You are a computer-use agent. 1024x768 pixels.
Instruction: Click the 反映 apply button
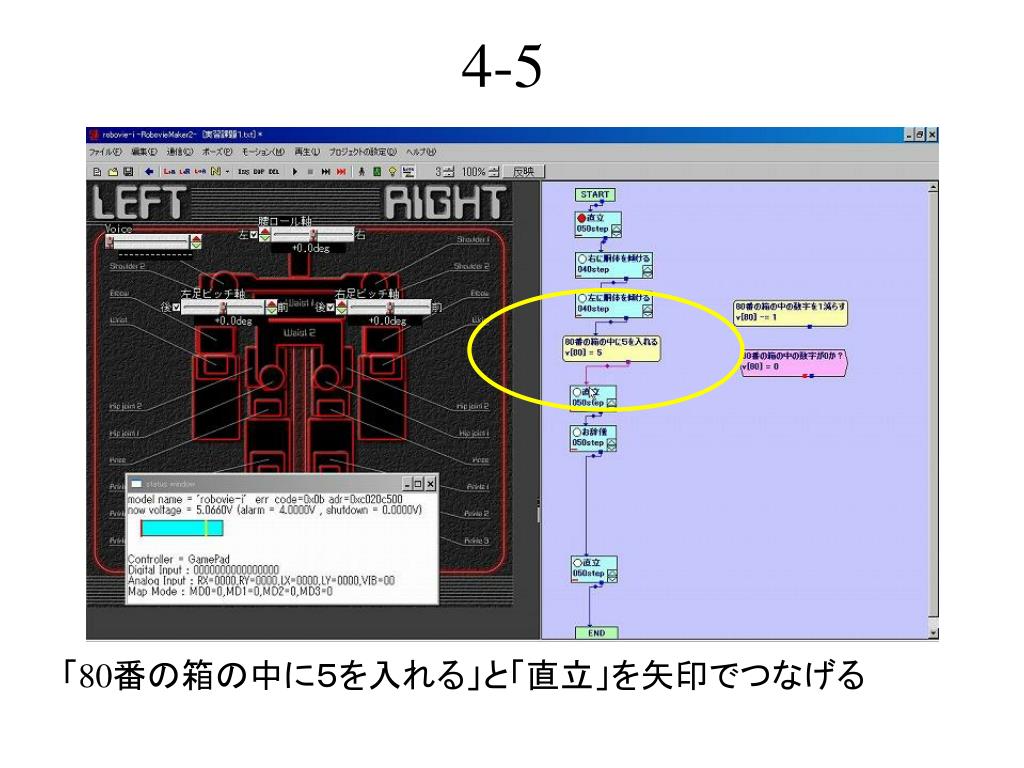click(523, 172)
